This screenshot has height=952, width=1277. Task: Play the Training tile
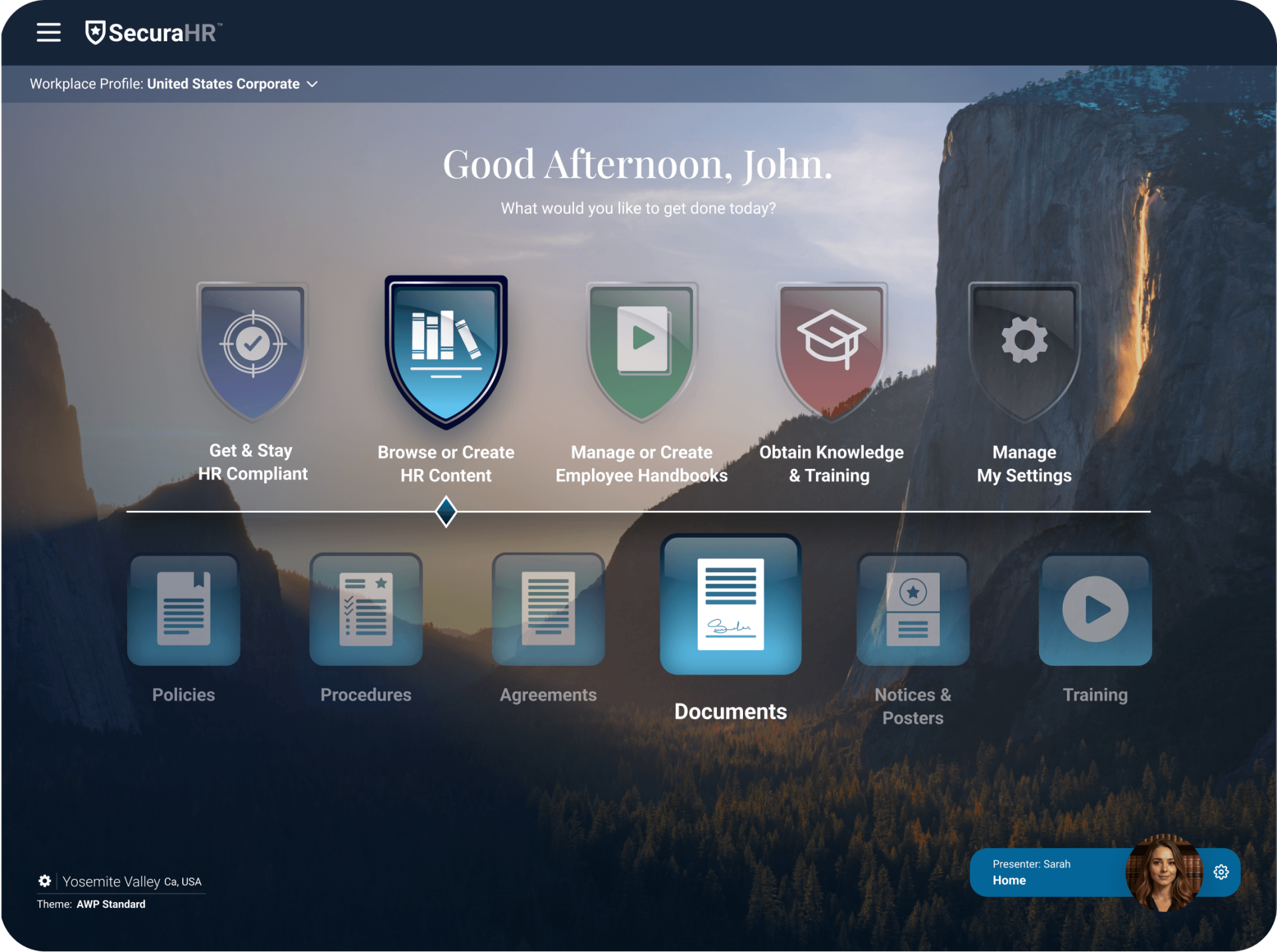(1095, 609)
